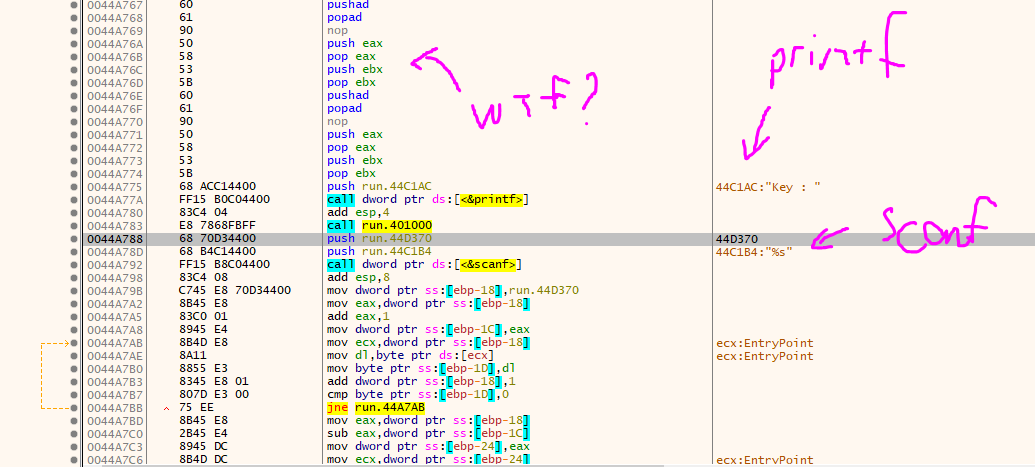Screen dimensions: 1035x467
Task: Click ecx:EntryPoint comment at row 0044A7AB
Action: click(764, 342)
